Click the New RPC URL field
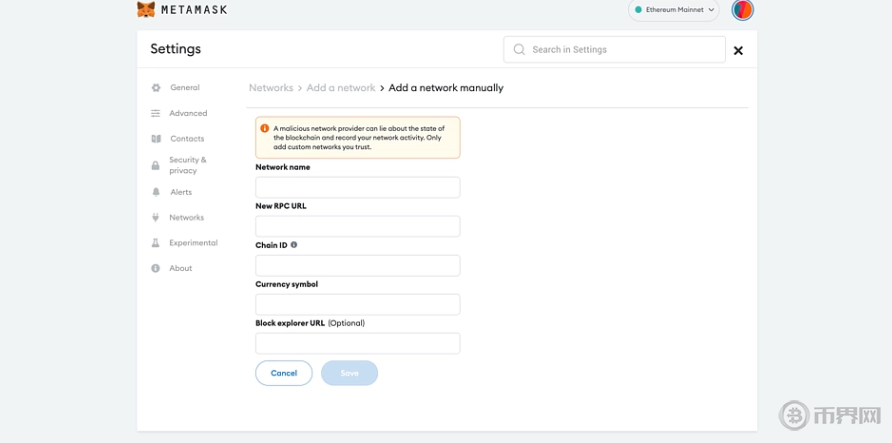892x443 pixels. [x=358, y=226]
